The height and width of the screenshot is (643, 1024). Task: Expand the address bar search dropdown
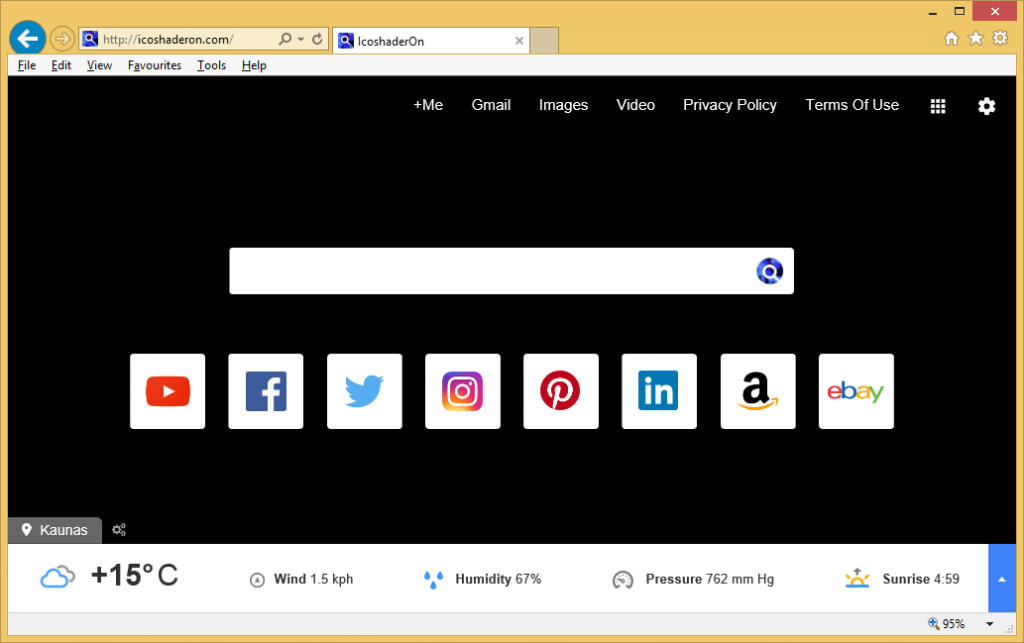301,40
